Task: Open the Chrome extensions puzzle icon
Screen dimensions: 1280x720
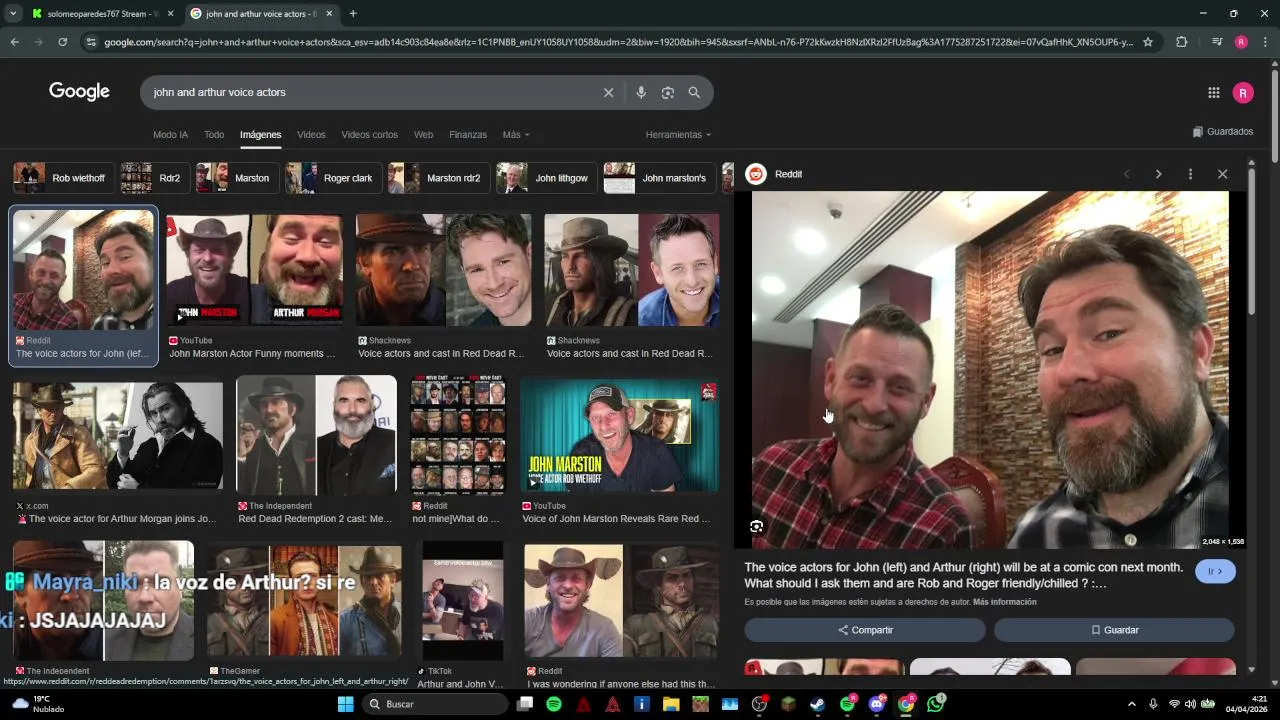Action: click(1182, 42)
